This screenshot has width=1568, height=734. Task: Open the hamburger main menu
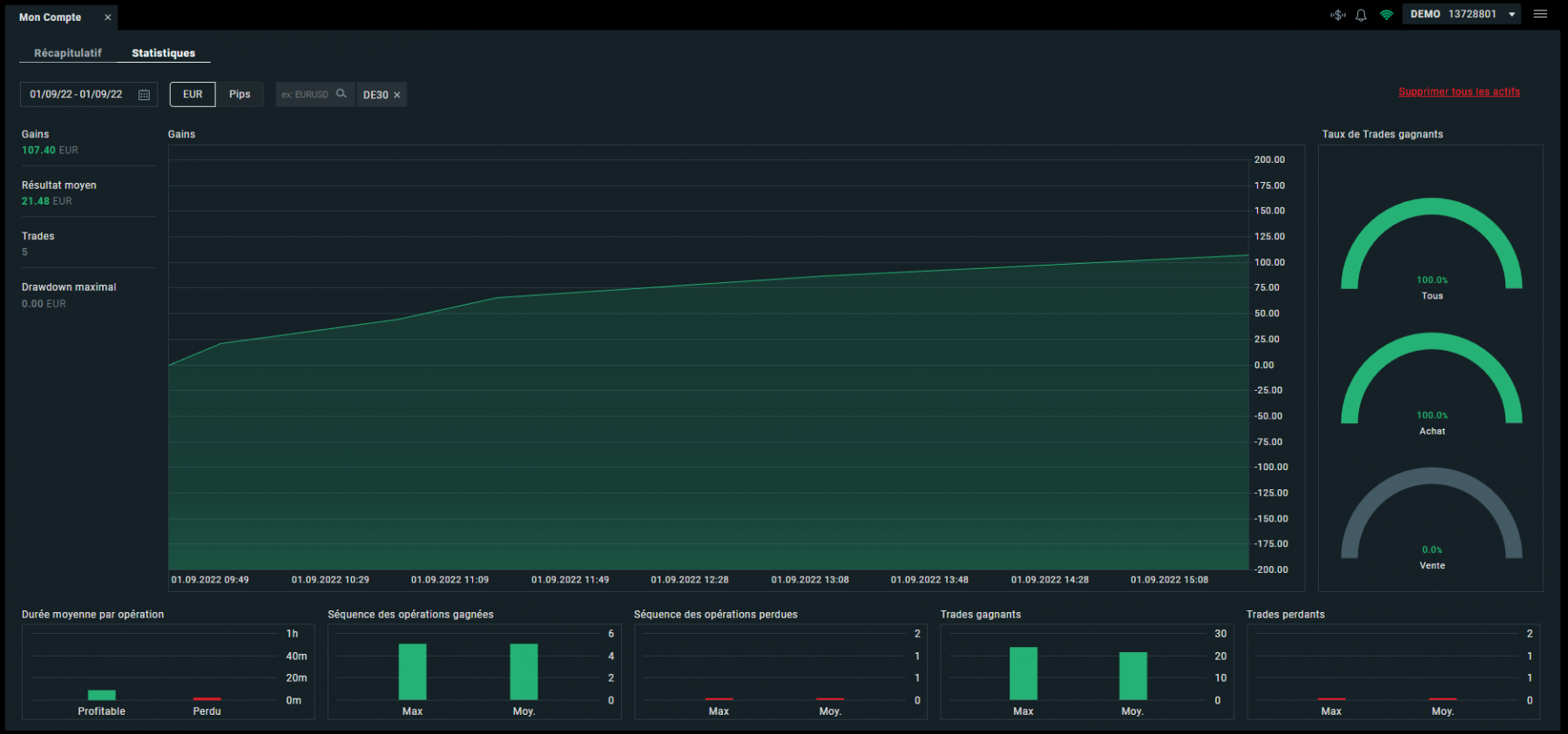pos(1540,14)
